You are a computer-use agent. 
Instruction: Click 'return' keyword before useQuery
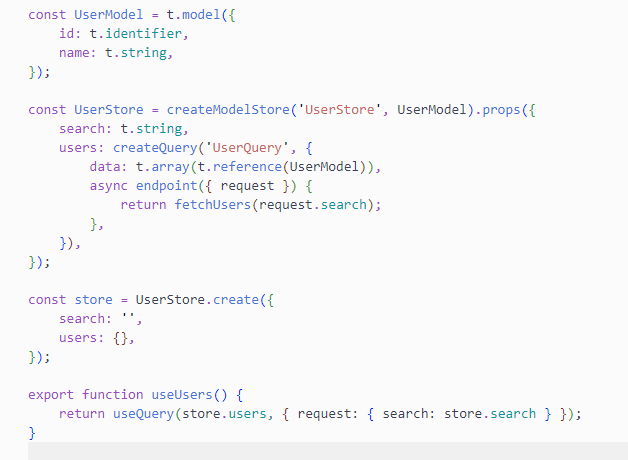[82, 414]
